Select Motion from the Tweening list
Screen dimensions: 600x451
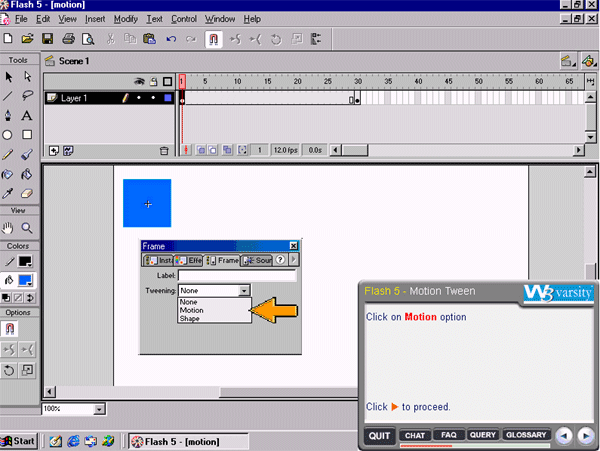[192, 310]
